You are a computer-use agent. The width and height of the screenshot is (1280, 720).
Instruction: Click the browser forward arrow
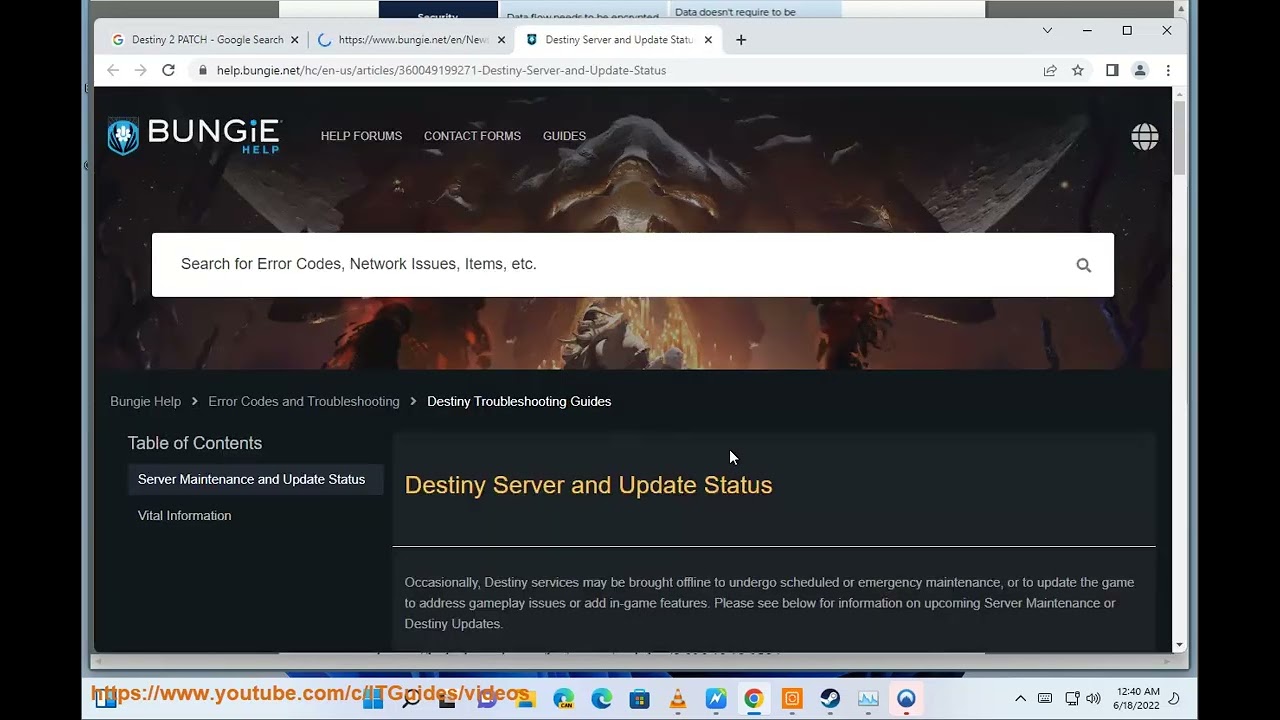pyautogui.click(x=140, y=70)
